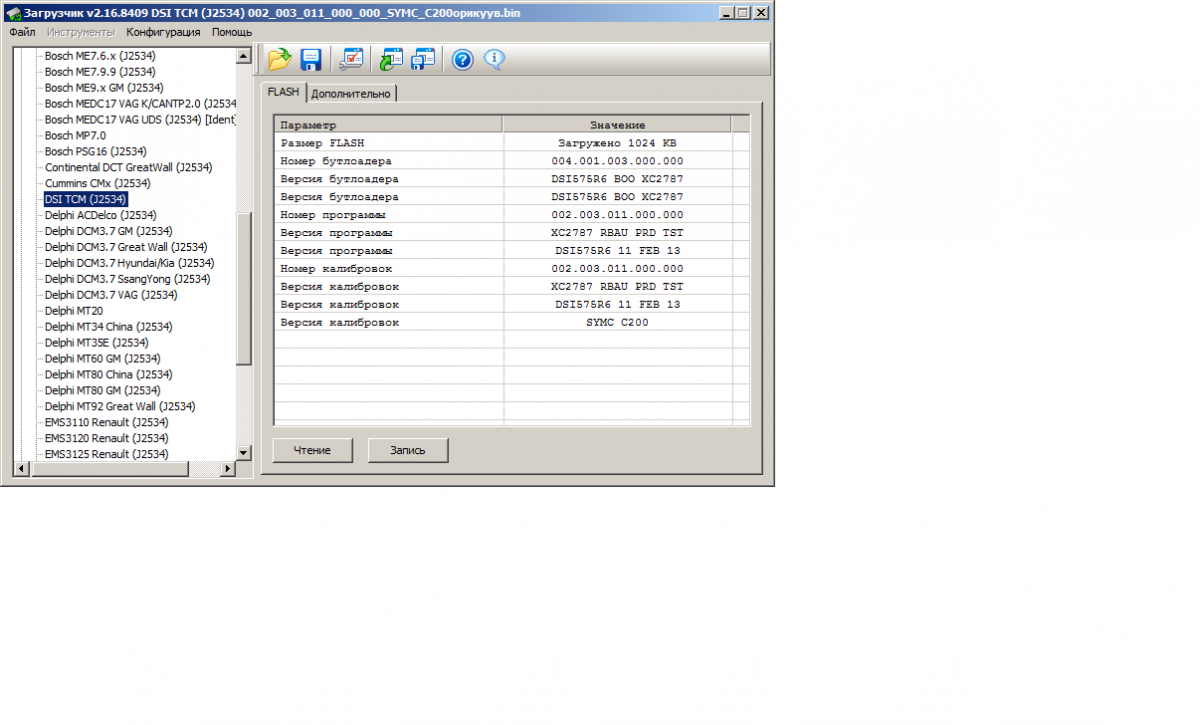Select Delphi MT20 in the list
Viewport: 1200px width, 725px height.
(x=74, y=311)
